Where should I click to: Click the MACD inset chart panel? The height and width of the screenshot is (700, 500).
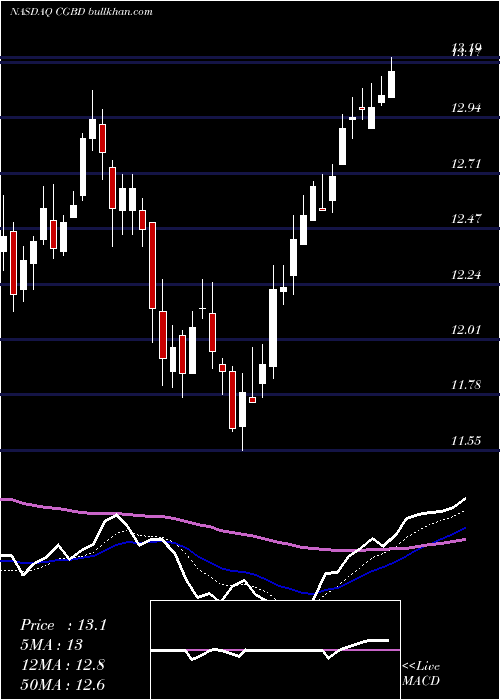(275, 650)
